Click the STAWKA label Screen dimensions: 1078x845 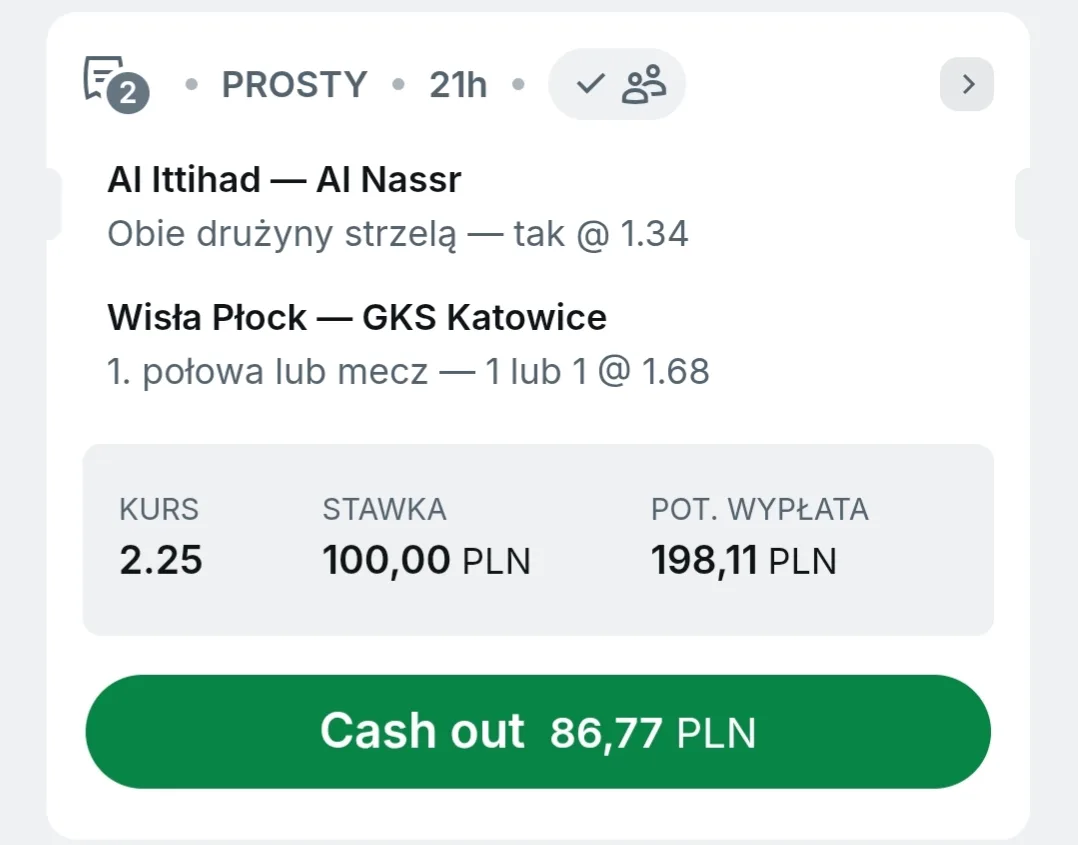click(384, 510)
